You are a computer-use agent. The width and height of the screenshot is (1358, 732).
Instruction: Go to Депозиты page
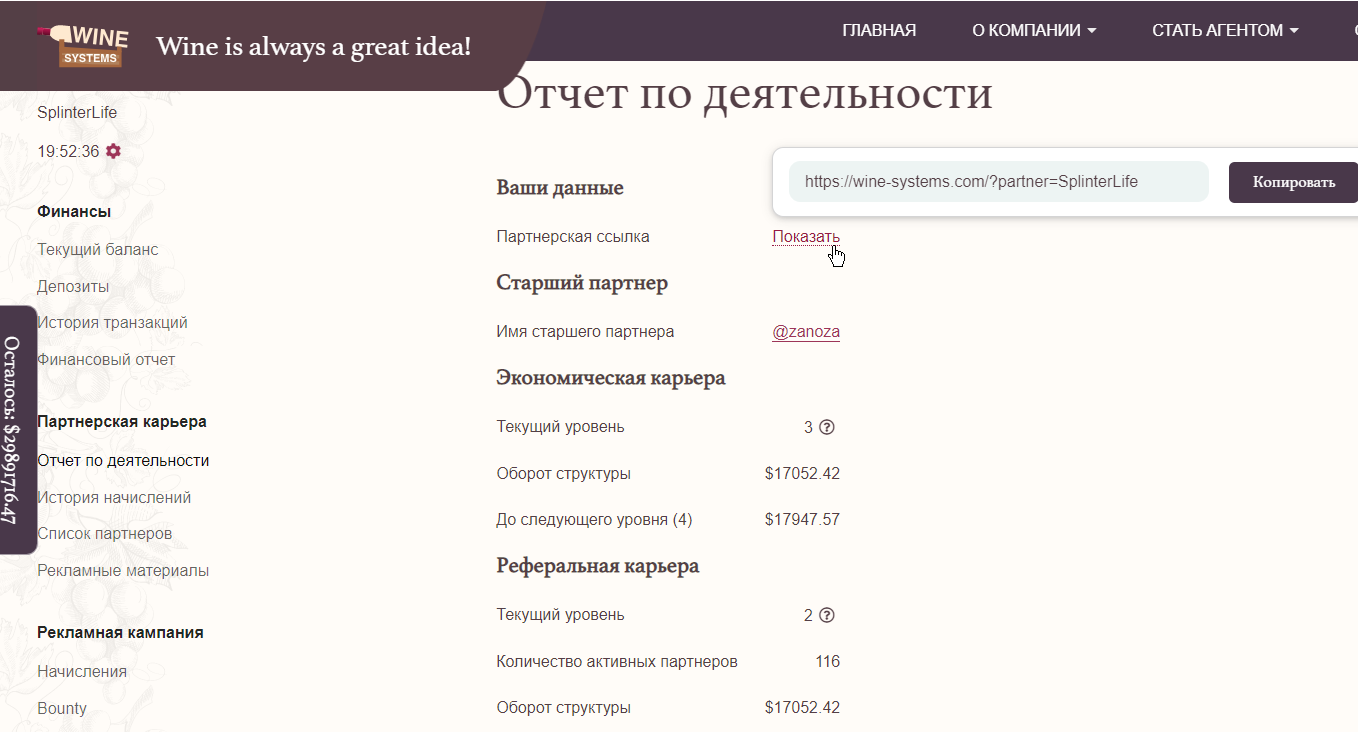point(73,287)
